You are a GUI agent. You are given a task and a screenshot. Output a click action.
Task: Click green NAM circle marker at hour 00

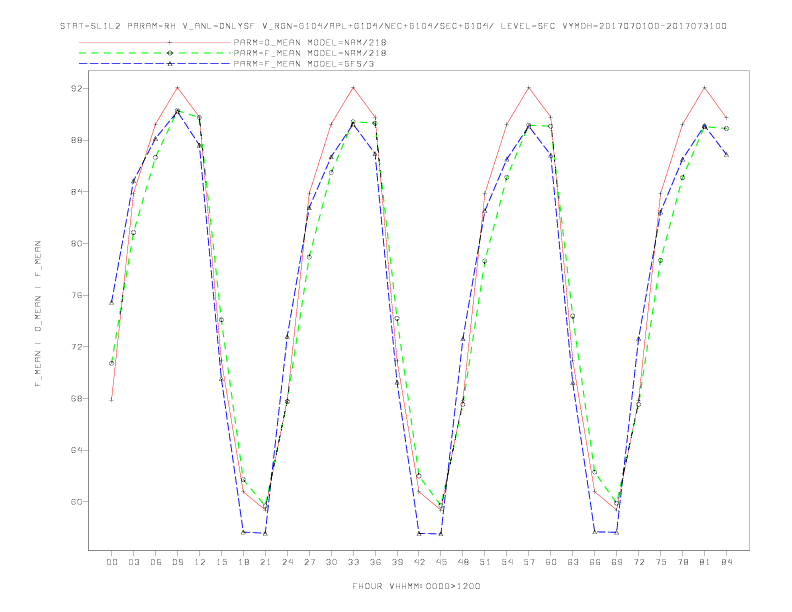click(x=112, y=363)
